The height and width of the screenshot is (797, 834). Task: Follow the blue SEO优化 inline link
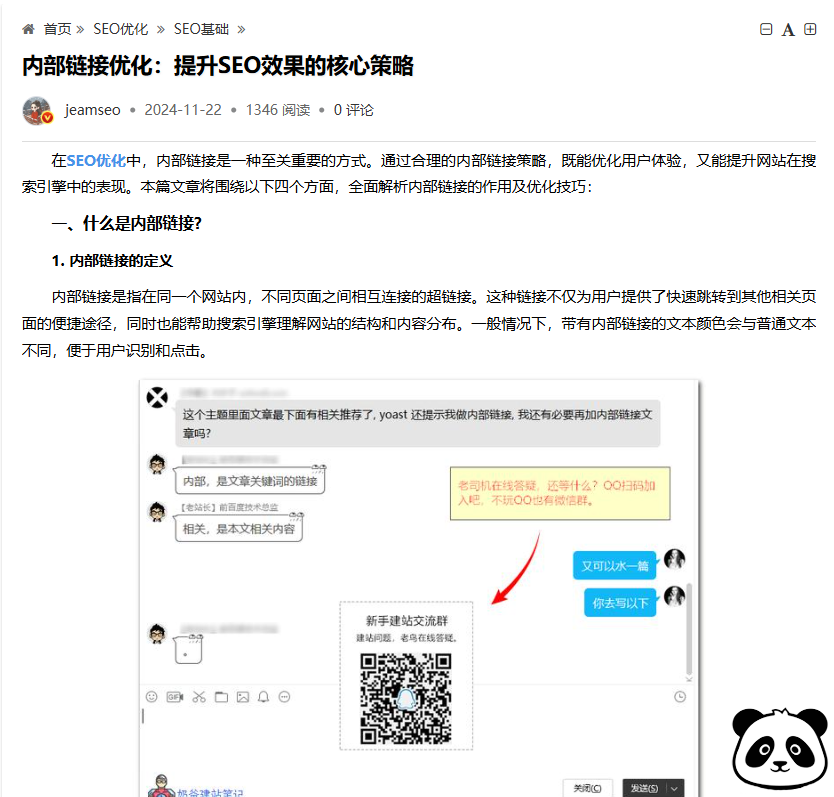[96, 160]
